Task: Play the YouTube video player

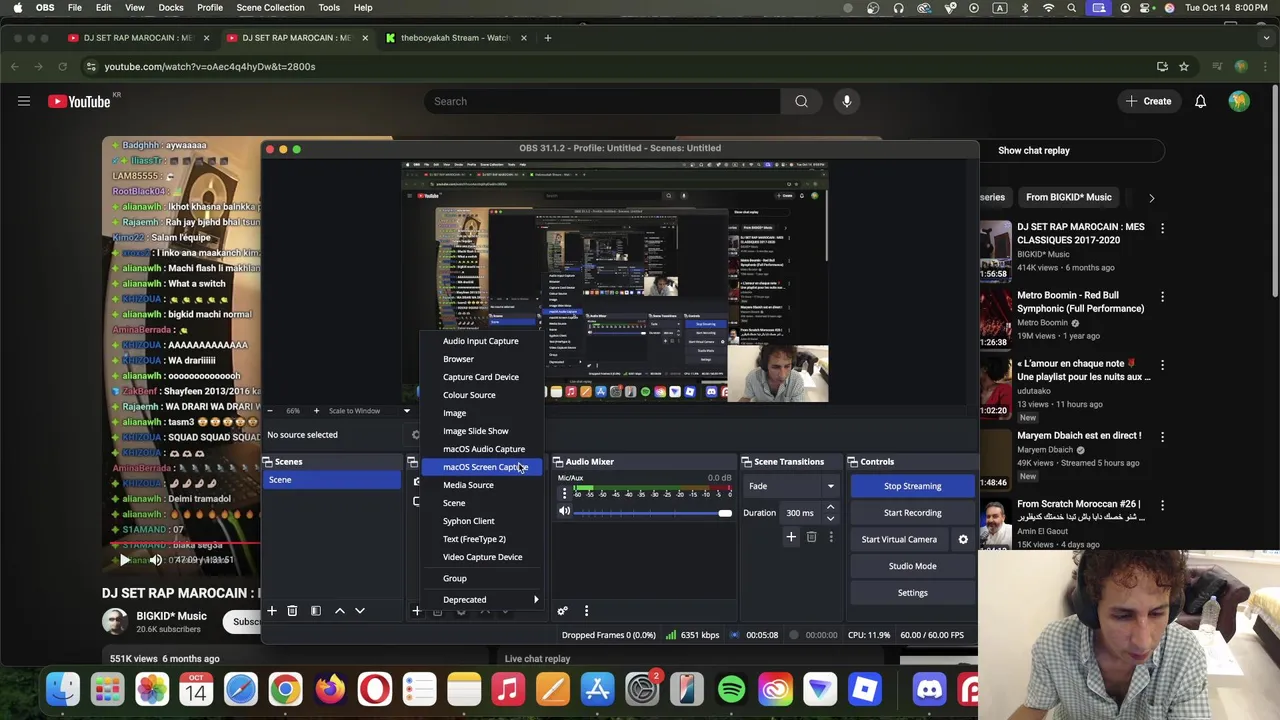Action: pyautogui.click(x=123, y=560)
